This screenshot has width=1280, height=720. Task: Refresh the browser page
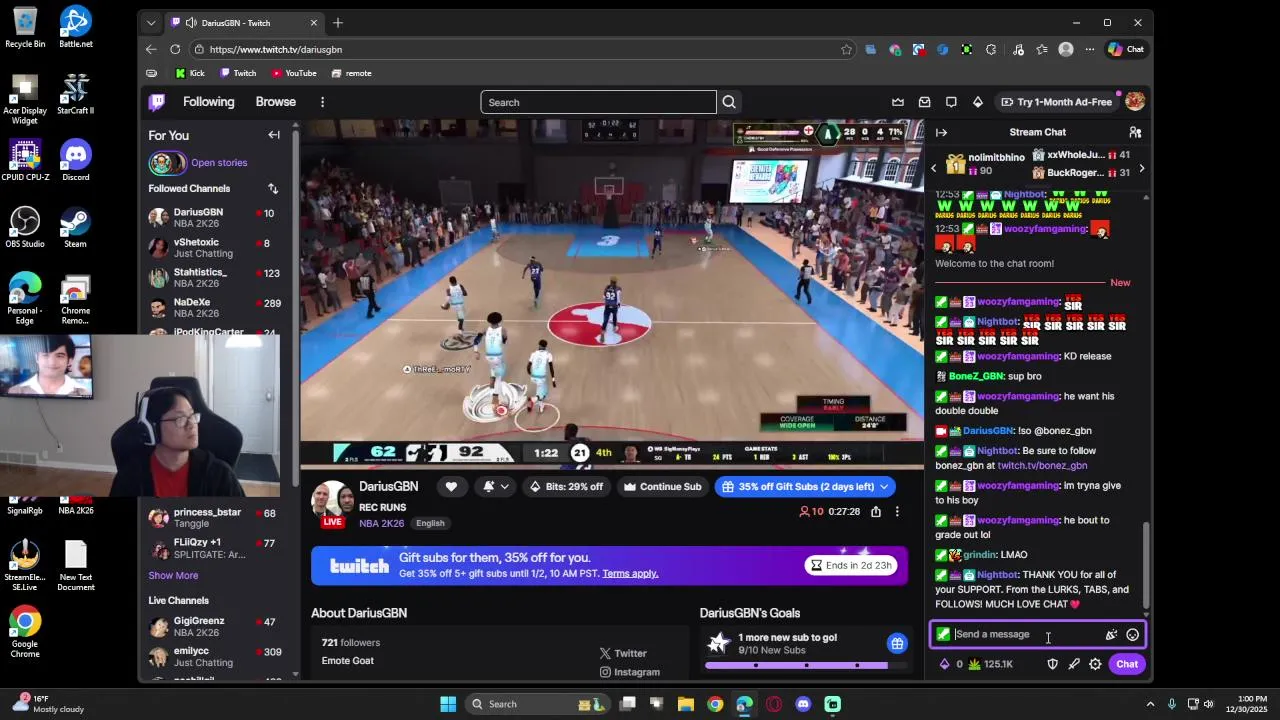tap(175, 49)
